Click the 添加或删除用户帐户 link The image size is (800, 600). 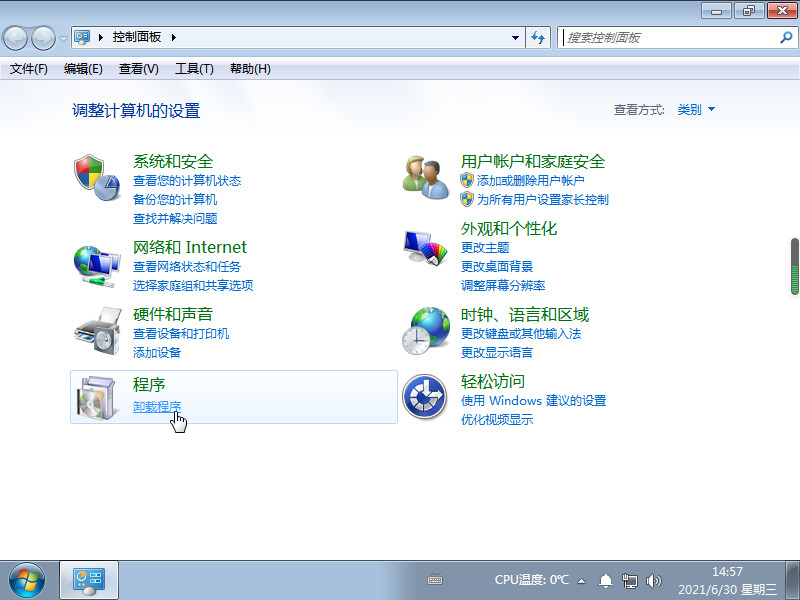click(530, 181)
